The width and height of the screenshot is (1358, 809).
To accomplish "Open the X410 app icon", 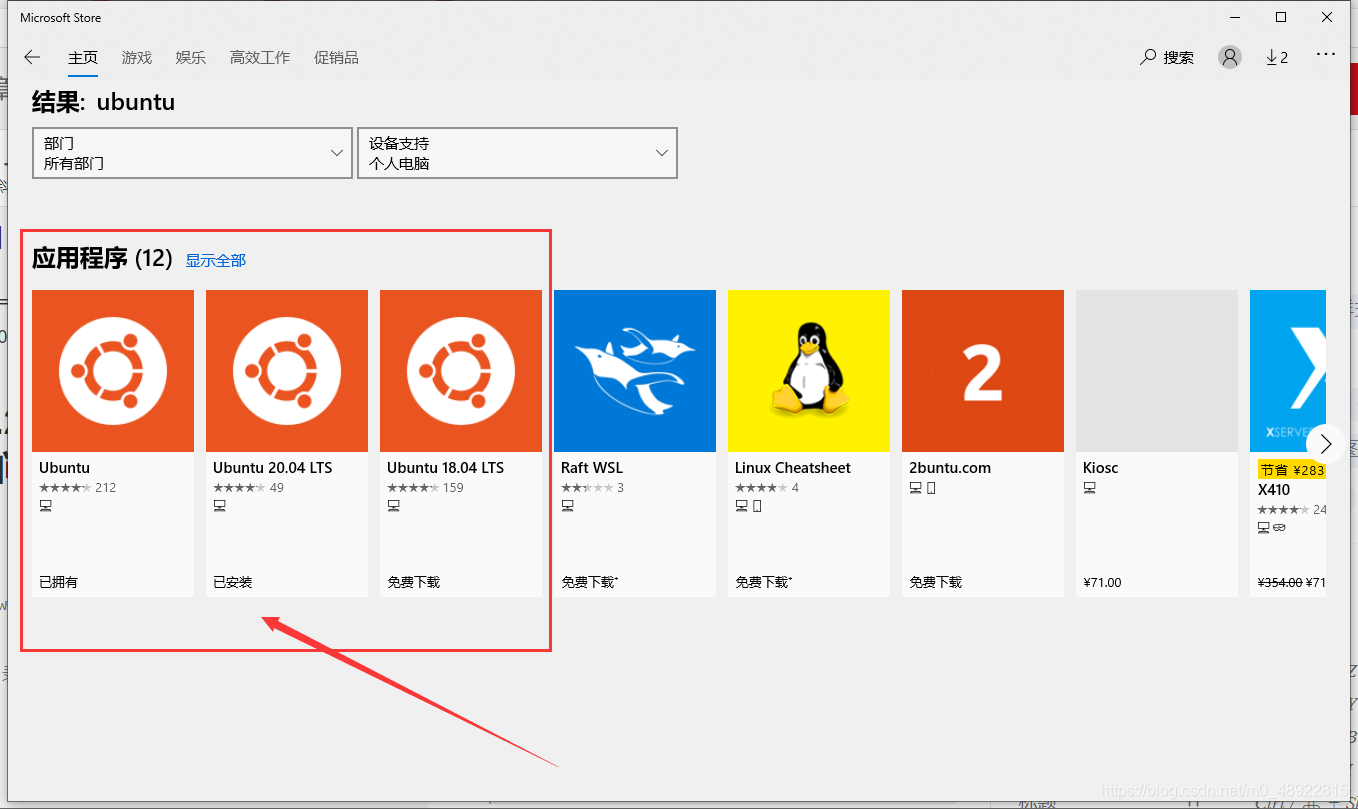I will point(1288,371).
